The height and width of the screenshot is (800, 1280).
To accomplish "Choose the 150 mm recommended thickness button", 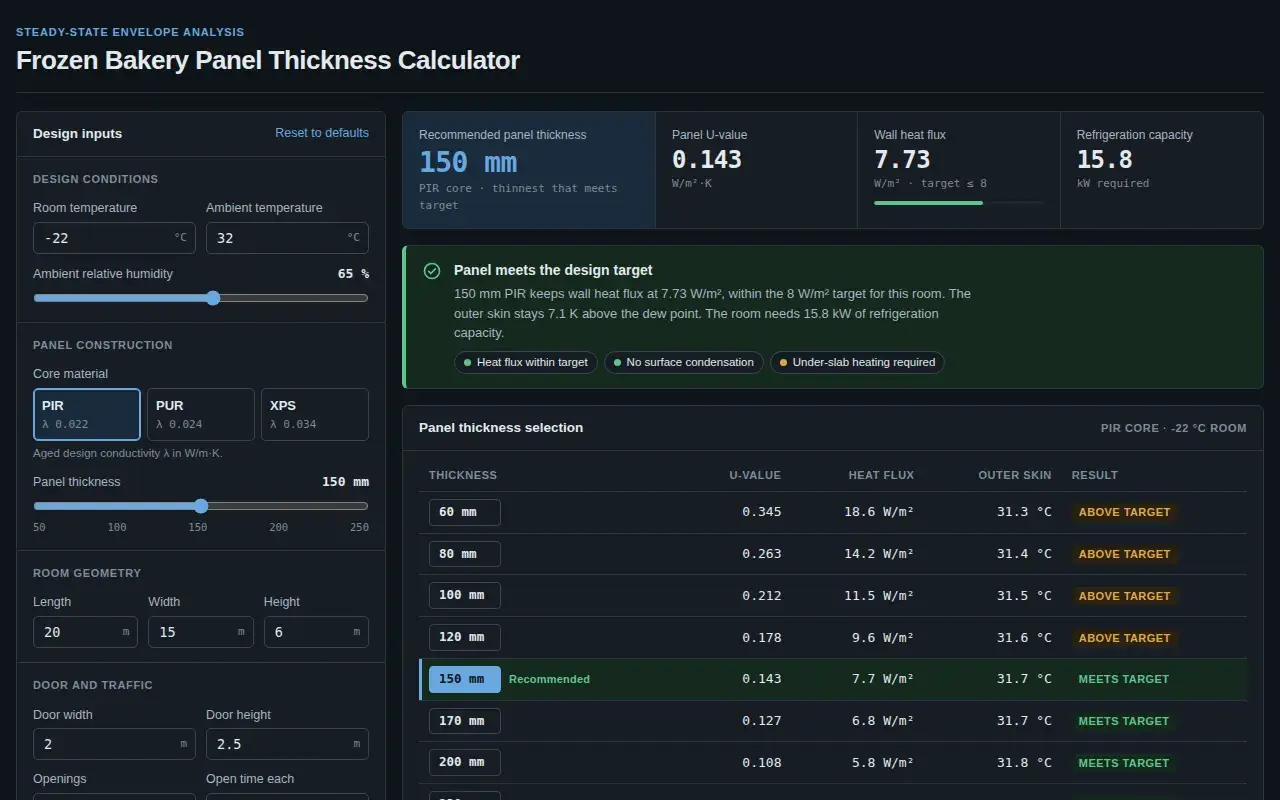I will tap(465, 679).
